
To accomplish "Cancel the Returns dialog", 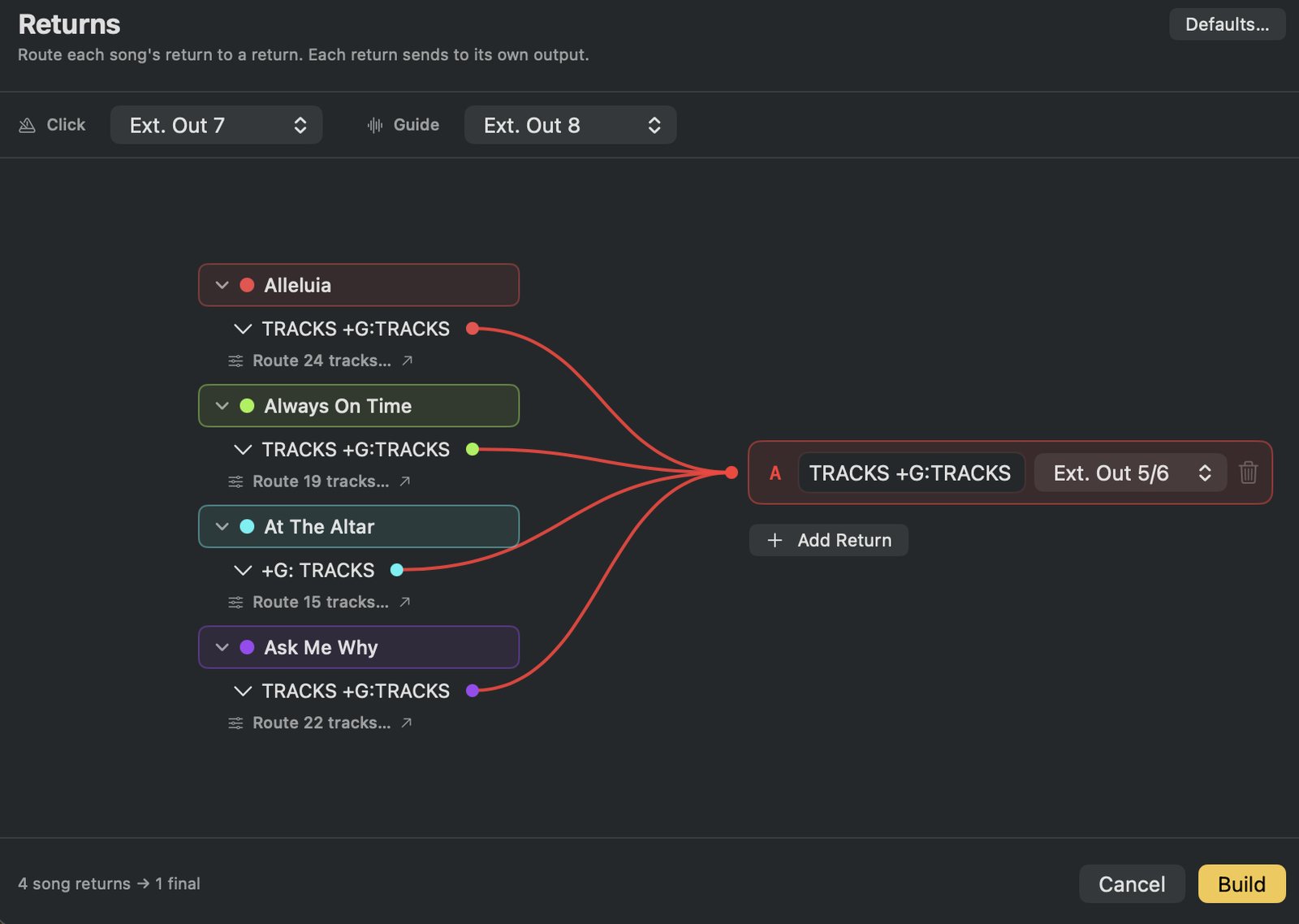I will (1132, 883).
